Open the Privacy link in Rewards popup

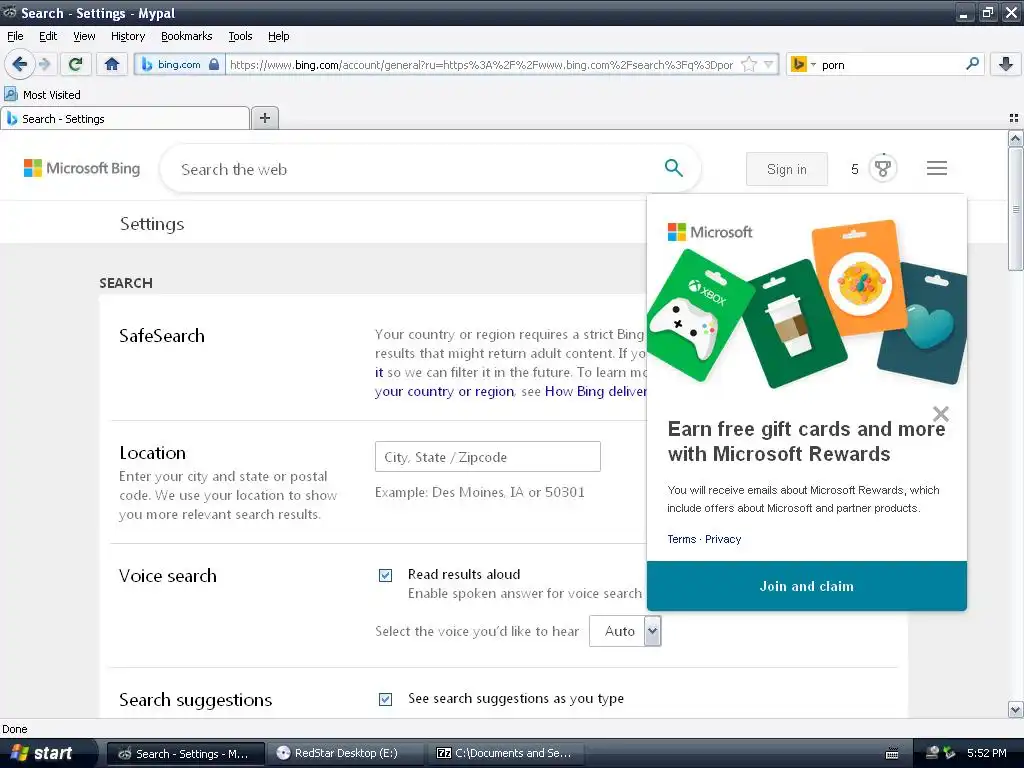(x=723, y=539)
